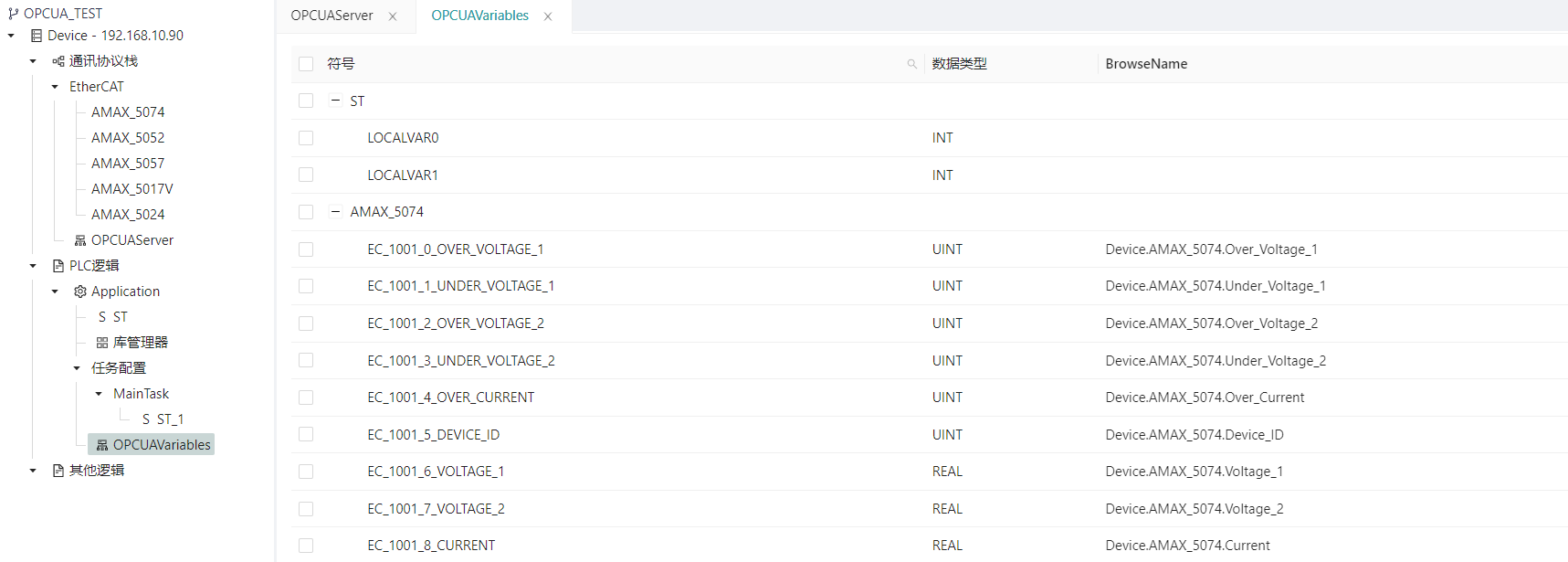Collapse the EtherCAT tree node
Screen dimensions: 1568x562
click(55, 87)
